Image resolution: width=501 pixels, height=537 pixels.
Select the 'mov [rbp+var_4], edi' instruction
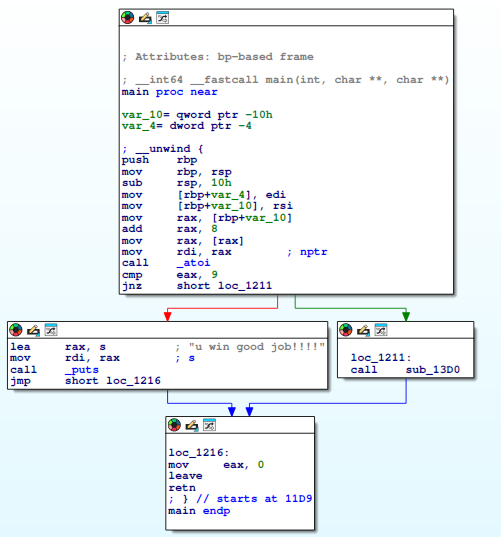point(204,195)
